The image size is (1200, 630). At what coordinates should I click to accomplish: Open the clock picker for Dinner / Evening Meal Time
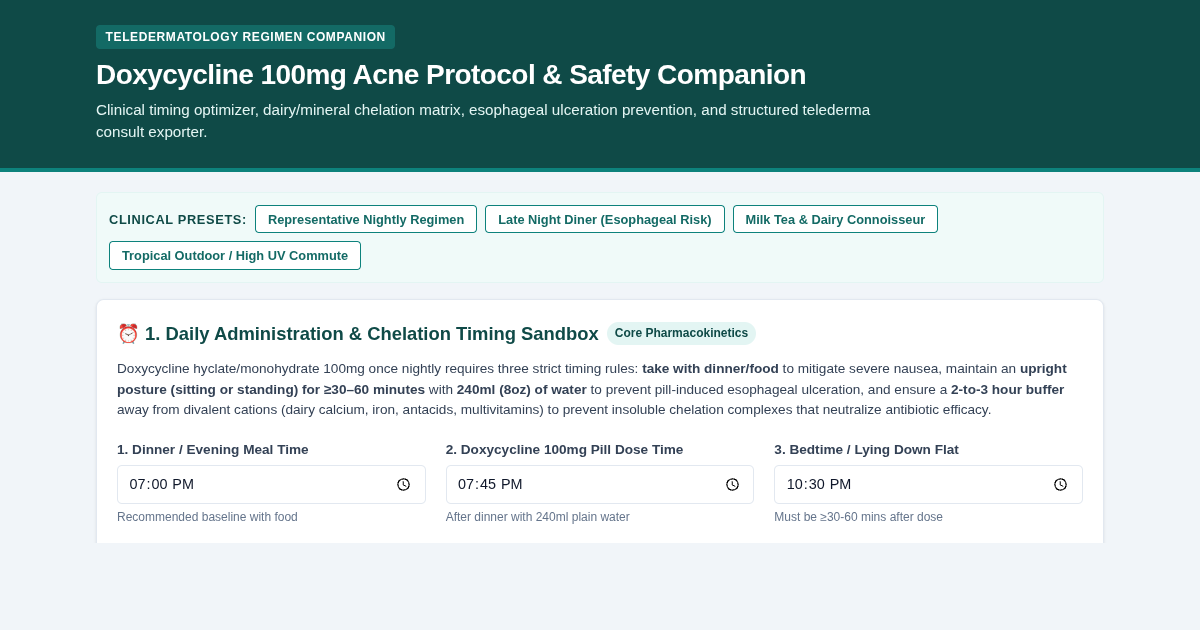(x=404, y=484)
